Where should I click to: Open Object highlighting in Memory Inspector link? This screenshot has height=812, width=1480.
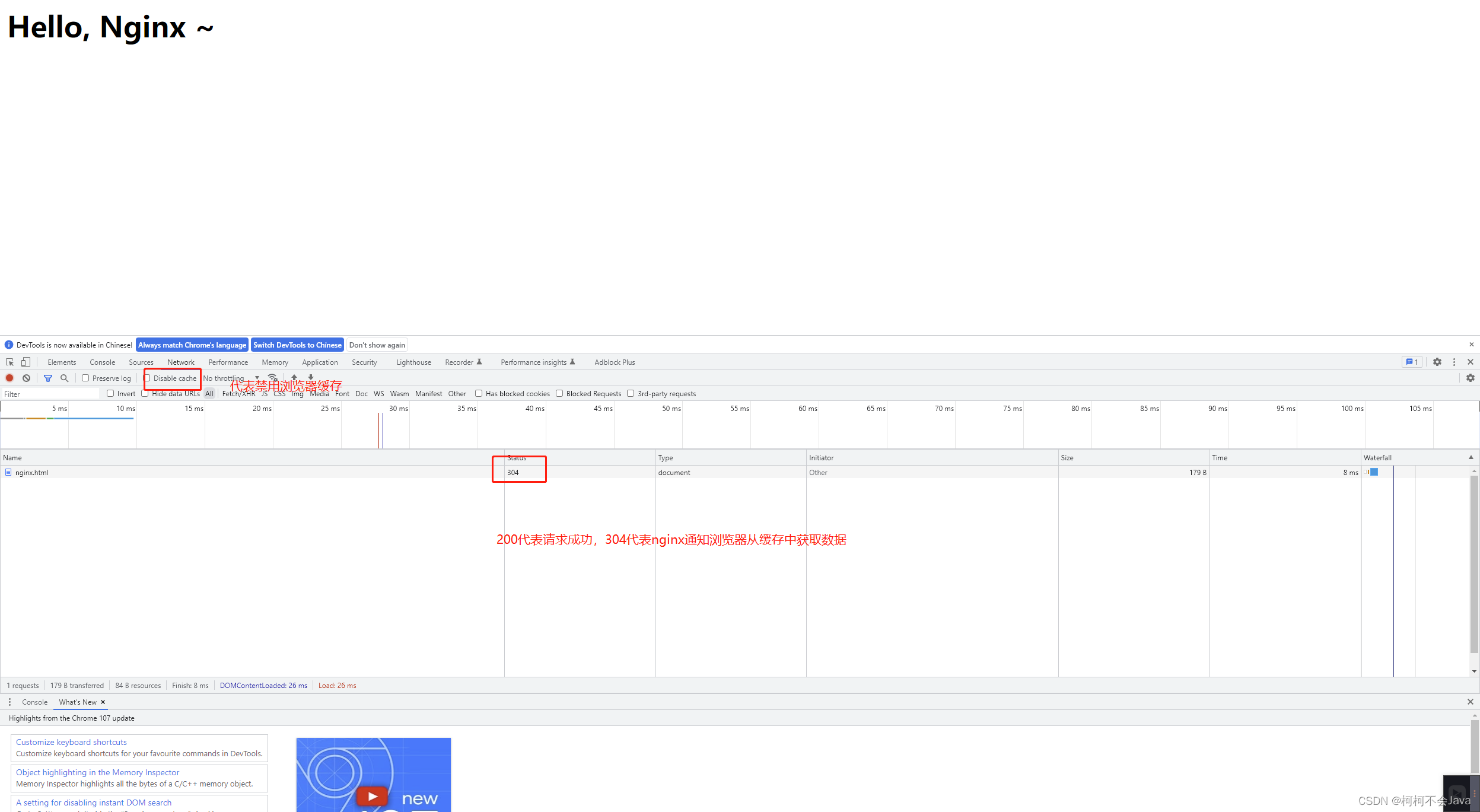(97, 772)
